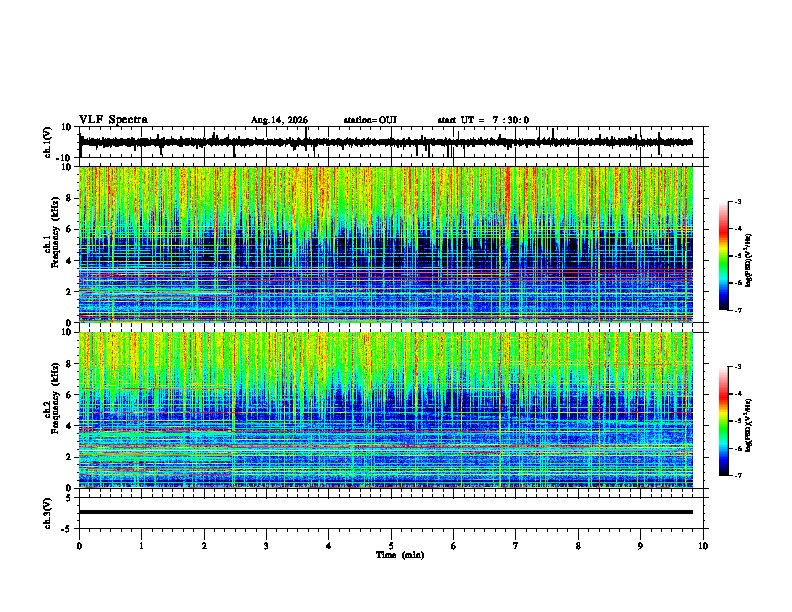The image size is (792, 612).
Task: Select the "start UT = 7:30:0" text
Action: (x=483, y=120)
